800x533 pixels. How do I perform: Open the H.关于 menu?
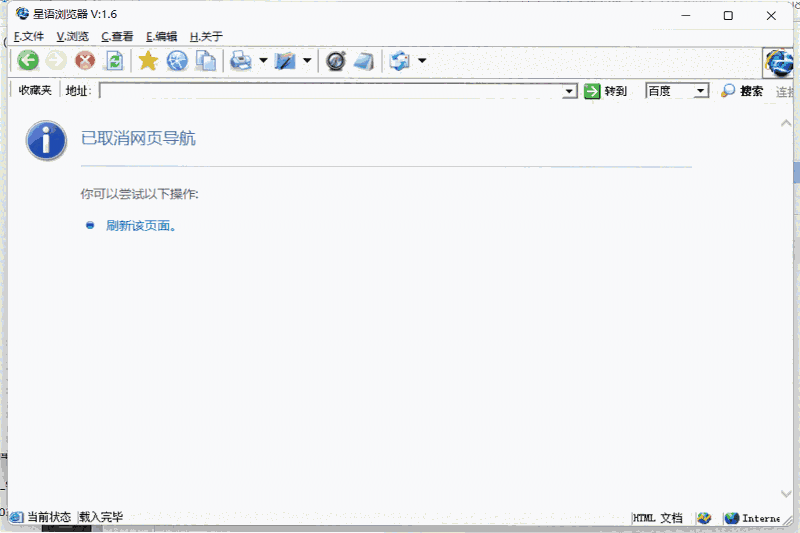(x=206, y=37)
